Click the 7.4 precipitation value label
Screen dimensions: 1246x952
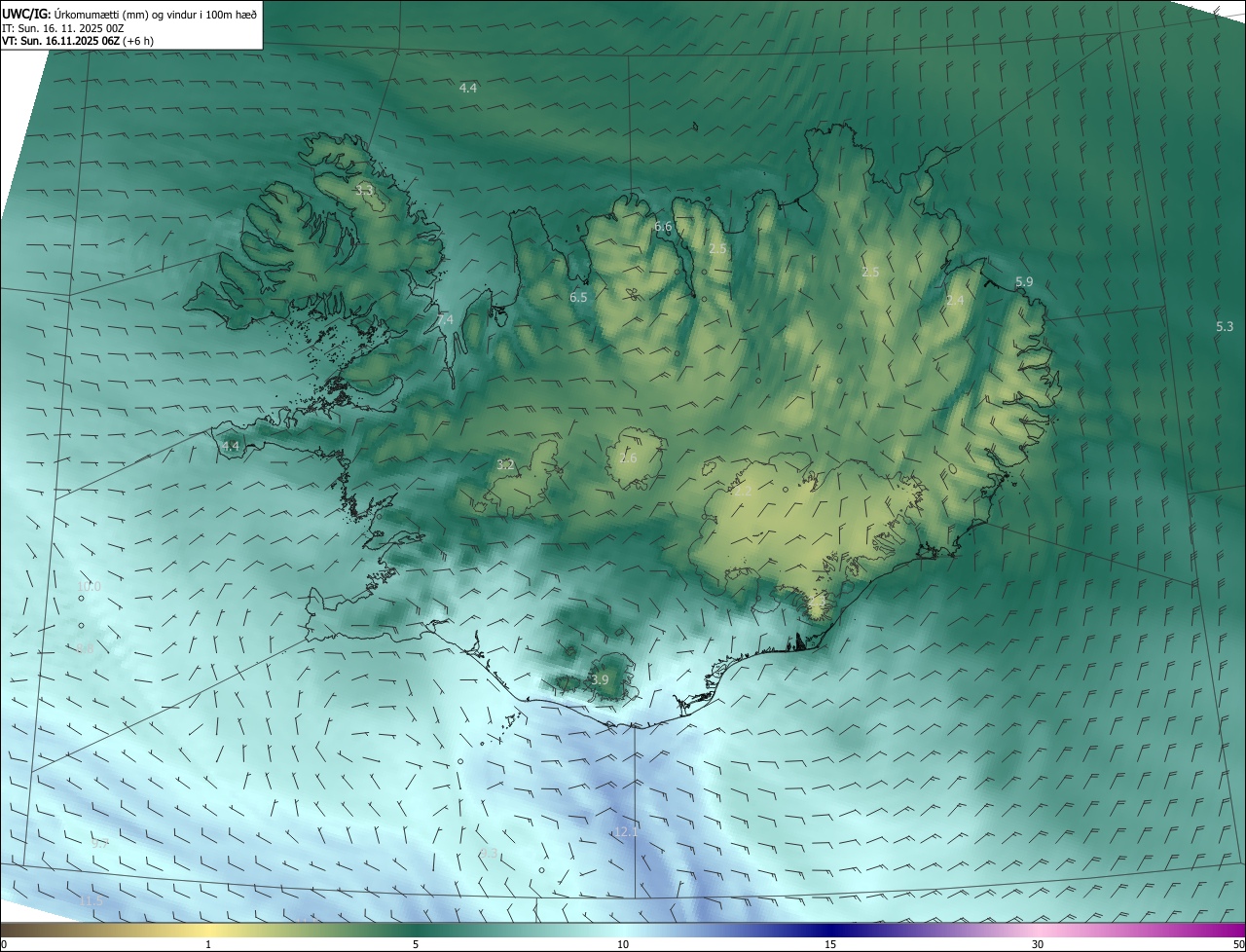pos(445,319)
